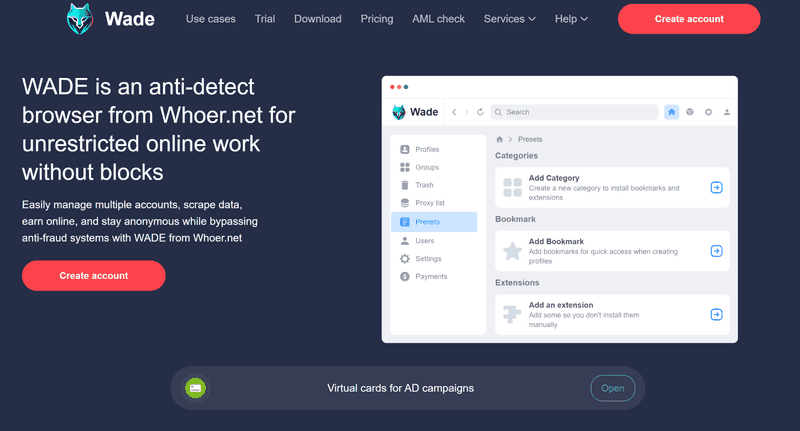Click the green virtual card icon
The width and height of the screenshot is (800, 431).
(x=195, y=388)
